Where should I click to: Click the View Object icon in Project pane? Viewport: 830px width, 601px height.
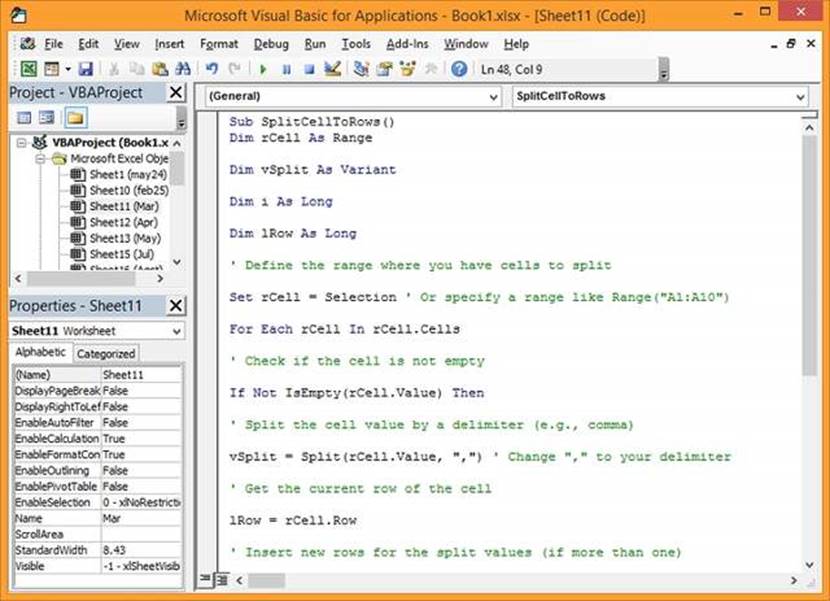[x=47, y=118]
